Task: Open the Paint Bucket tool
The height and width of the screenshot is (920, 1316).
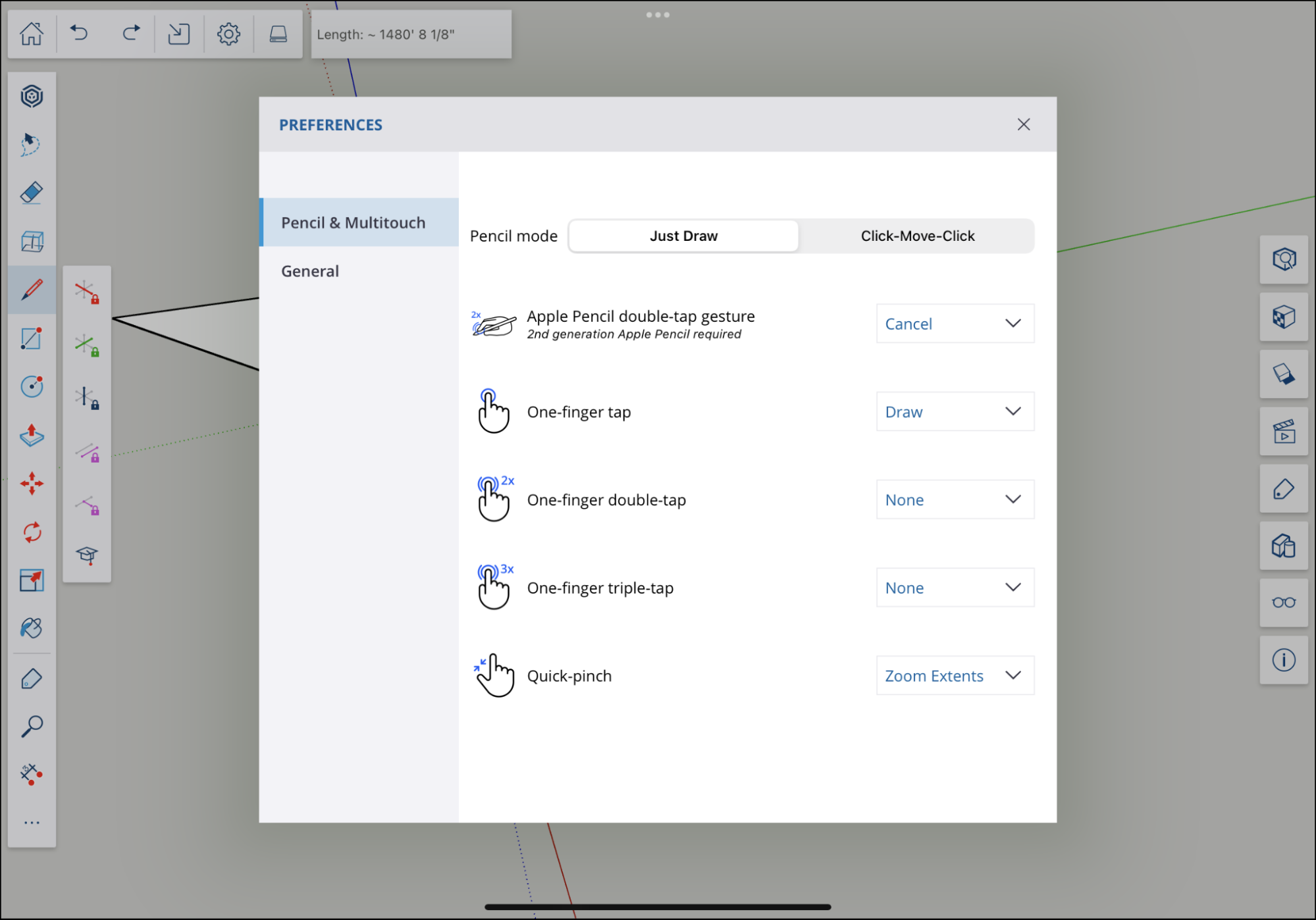Action: 32,628
